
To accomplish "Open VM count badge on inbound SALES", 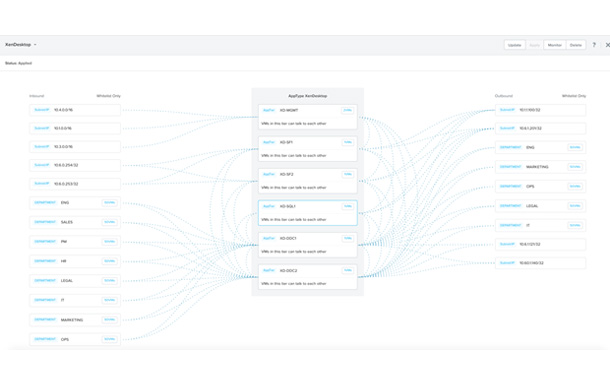I will (x=109, y=222).
